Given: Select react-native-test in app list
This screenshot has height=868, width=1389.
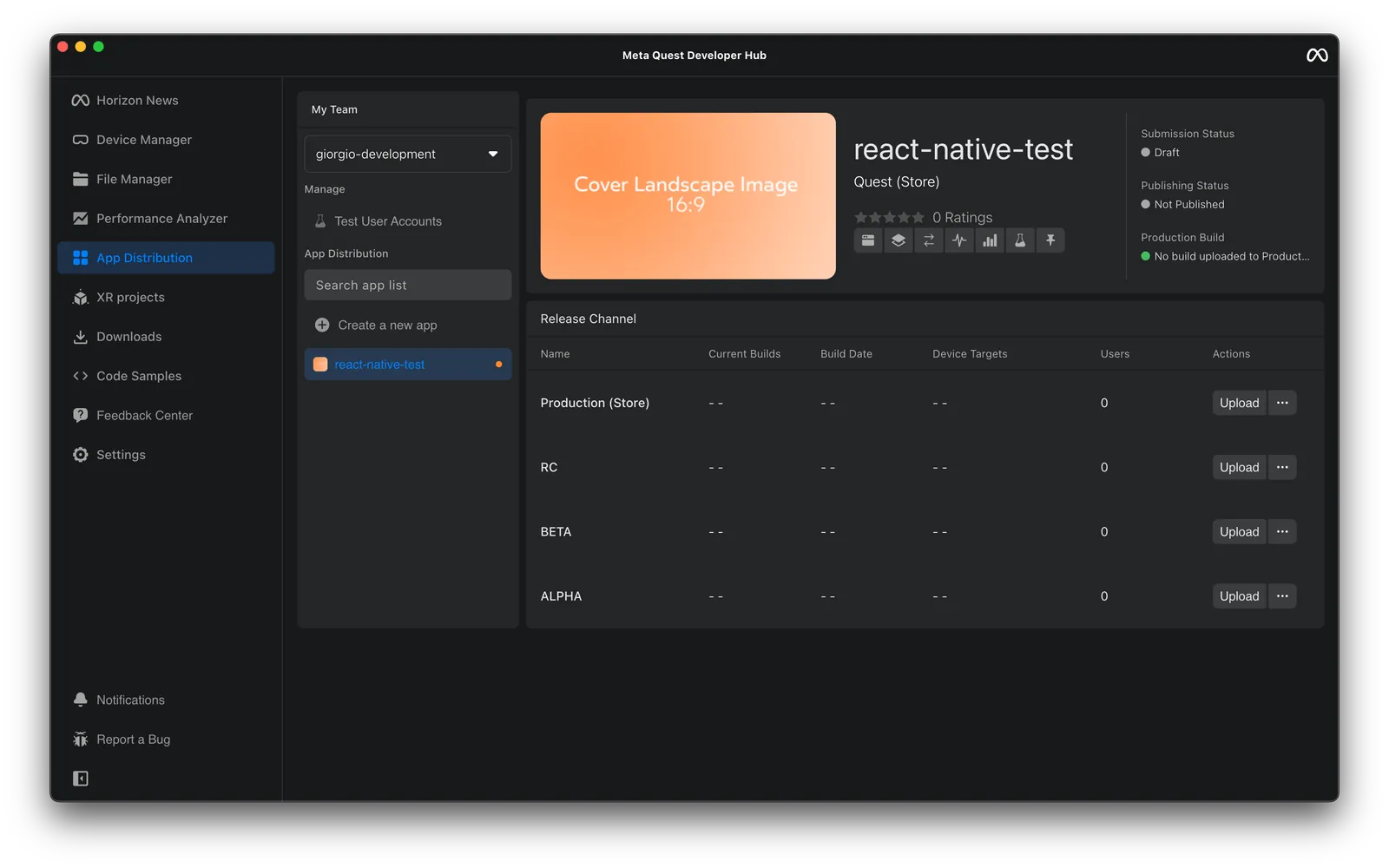Looking at the screenshot, I should click(x=407, y=365).
